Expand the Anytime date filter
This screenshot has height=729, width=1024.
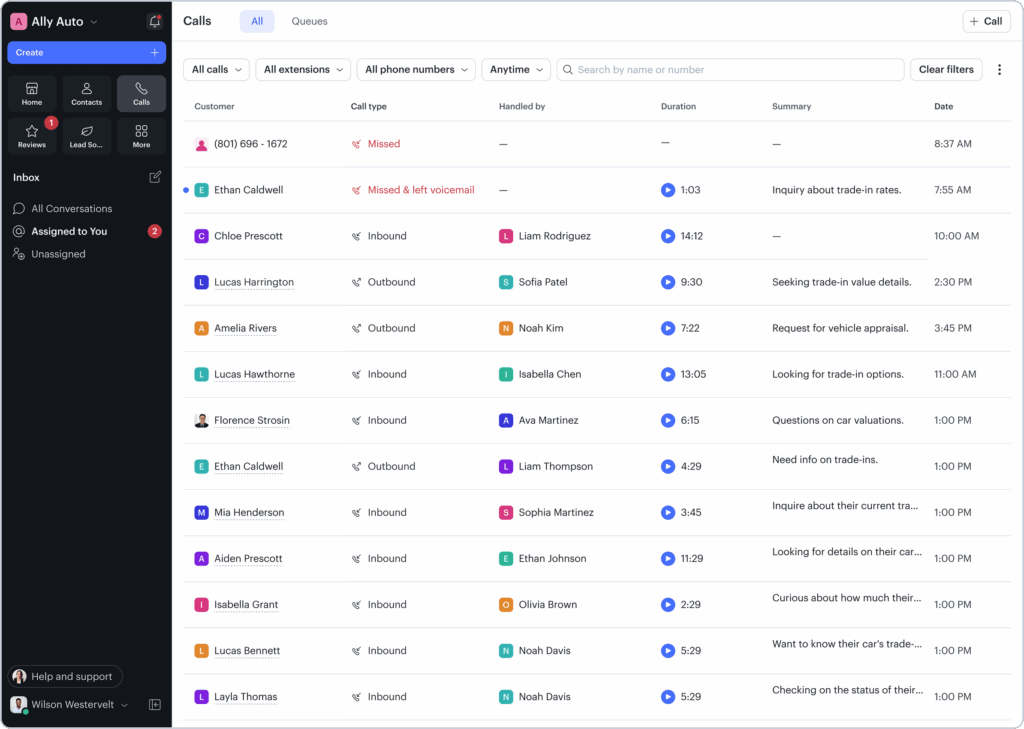[516, 70]
